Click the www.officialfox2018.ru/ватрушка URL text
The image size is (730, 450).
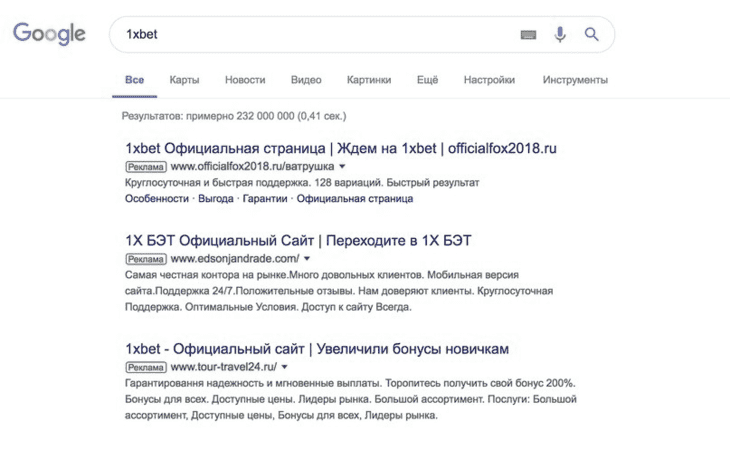[x=252, y=166]
